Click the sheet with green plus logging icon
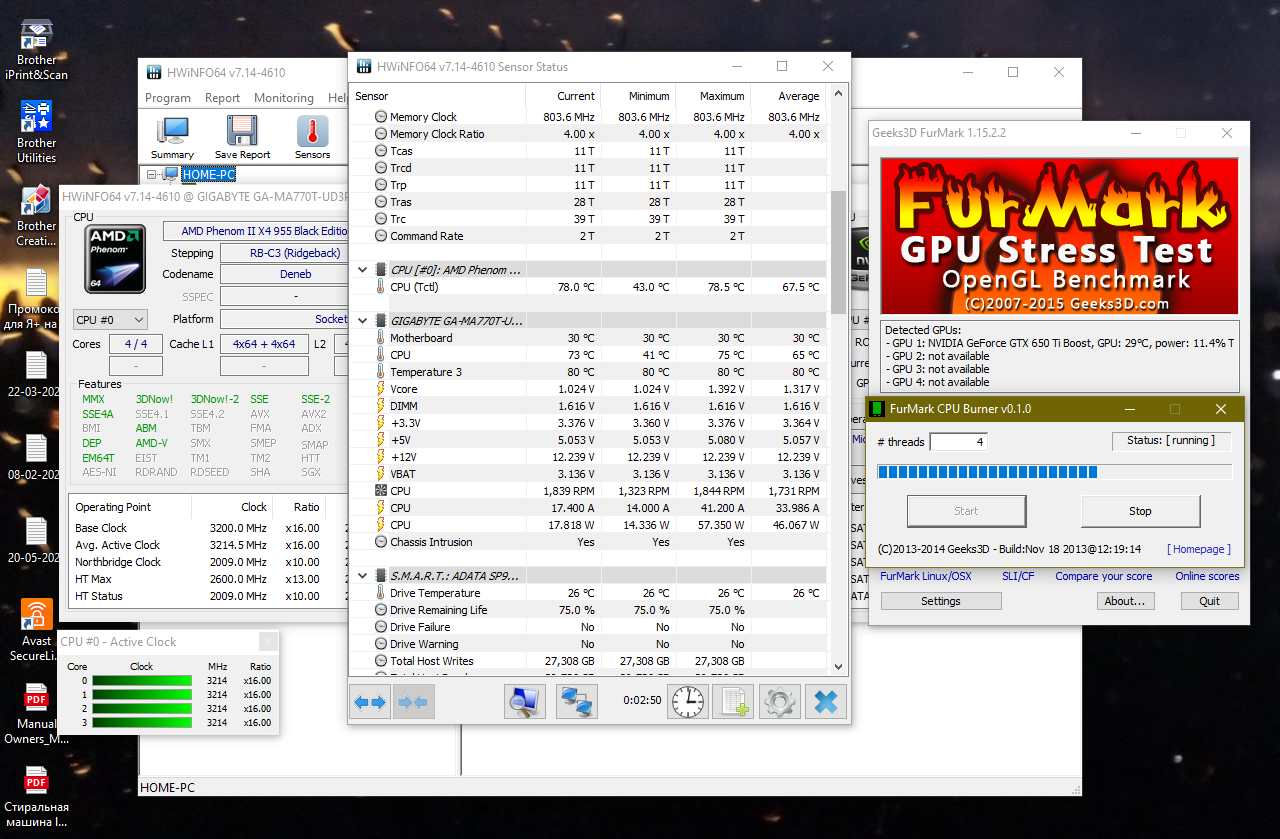 (733, 702)
